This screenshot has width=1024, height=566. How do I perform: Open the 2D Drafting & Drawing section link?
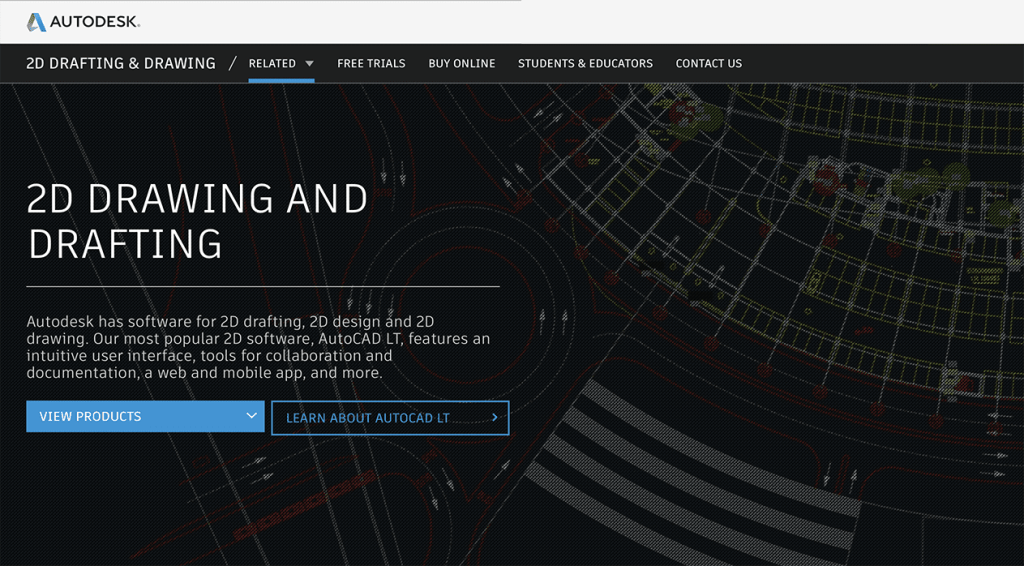click(x=121, y=63)
